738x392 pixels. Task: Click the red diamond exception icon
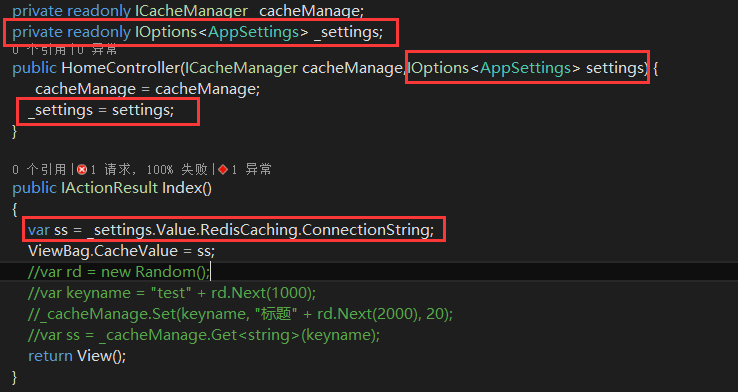pyautogui.click(x=223, y=169)
